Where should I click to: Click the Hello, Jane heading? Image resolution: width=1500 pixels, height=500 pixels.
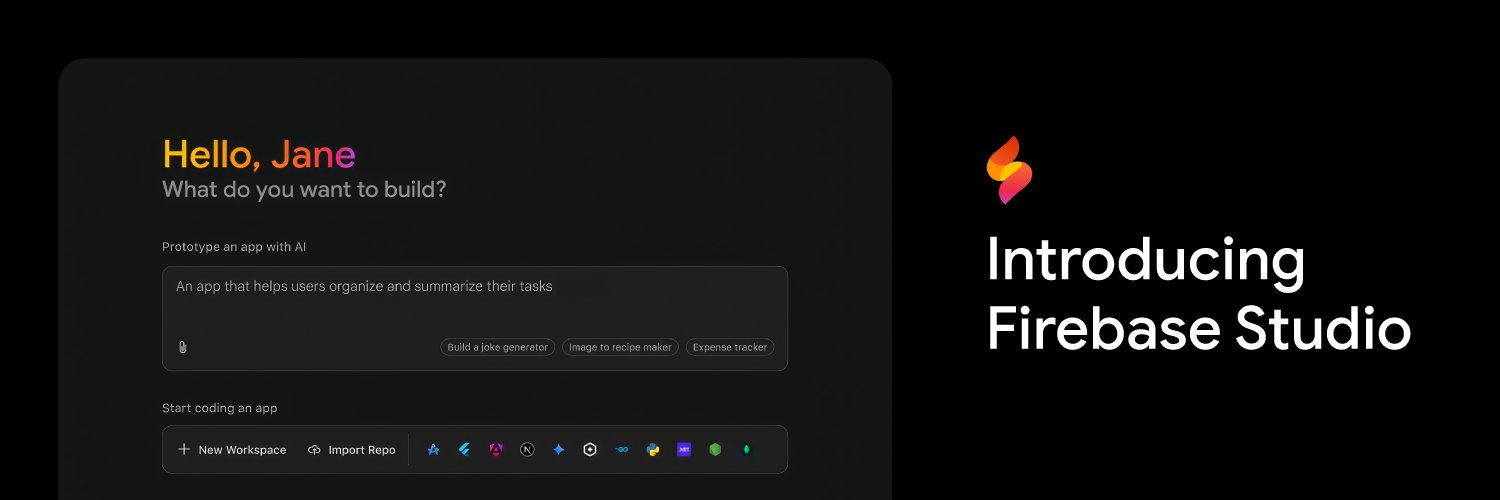[x=259, y=154]
